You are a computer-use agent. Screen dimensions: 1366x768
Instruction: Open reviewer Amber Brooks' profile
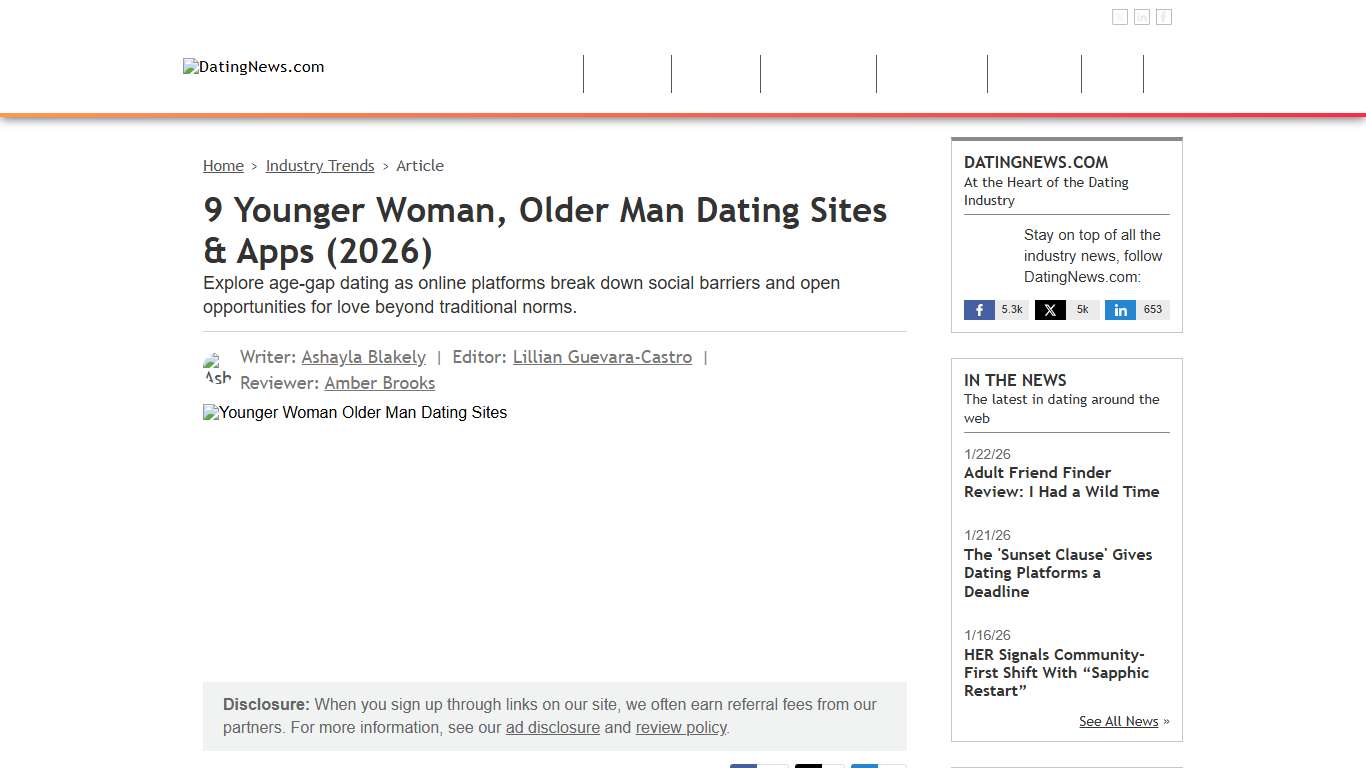coord(379,383)
